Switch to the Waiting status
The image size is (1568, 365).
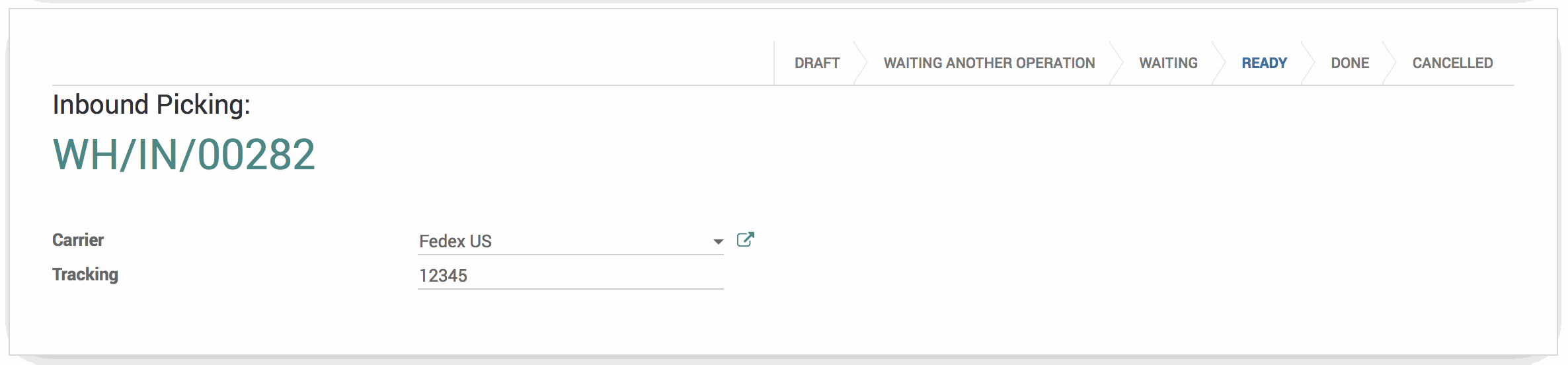coord(1168,63)
